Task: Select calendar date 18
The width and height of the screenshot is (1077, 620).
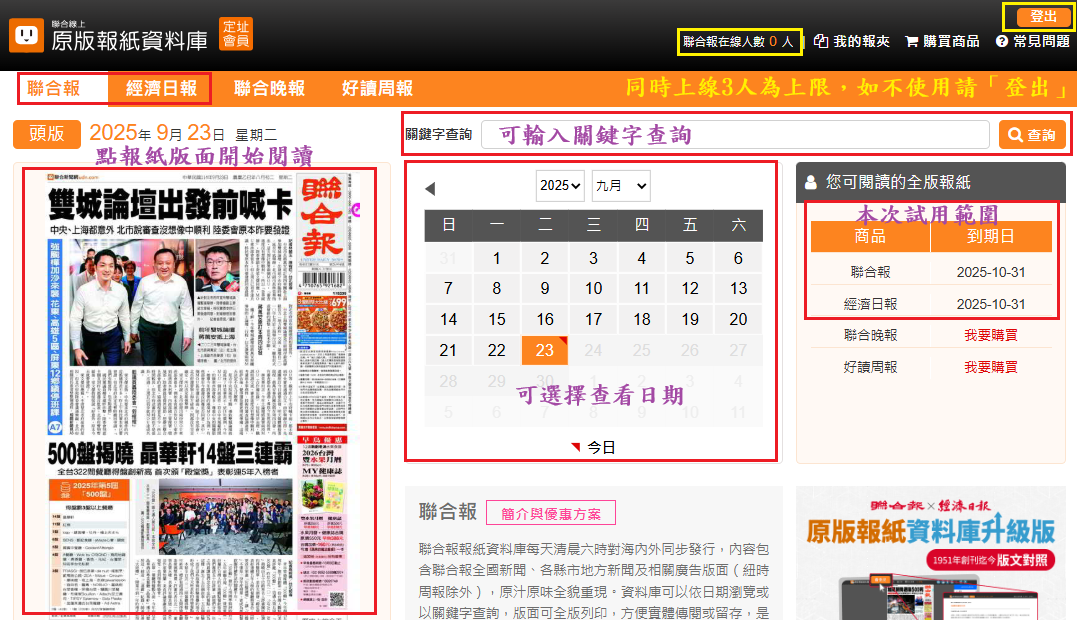Action: pos(642,319)
